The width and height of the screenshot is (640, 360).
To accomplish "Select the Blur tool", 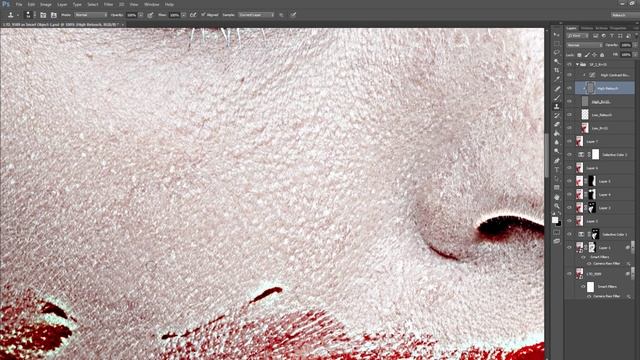I will tap(557, 142).
